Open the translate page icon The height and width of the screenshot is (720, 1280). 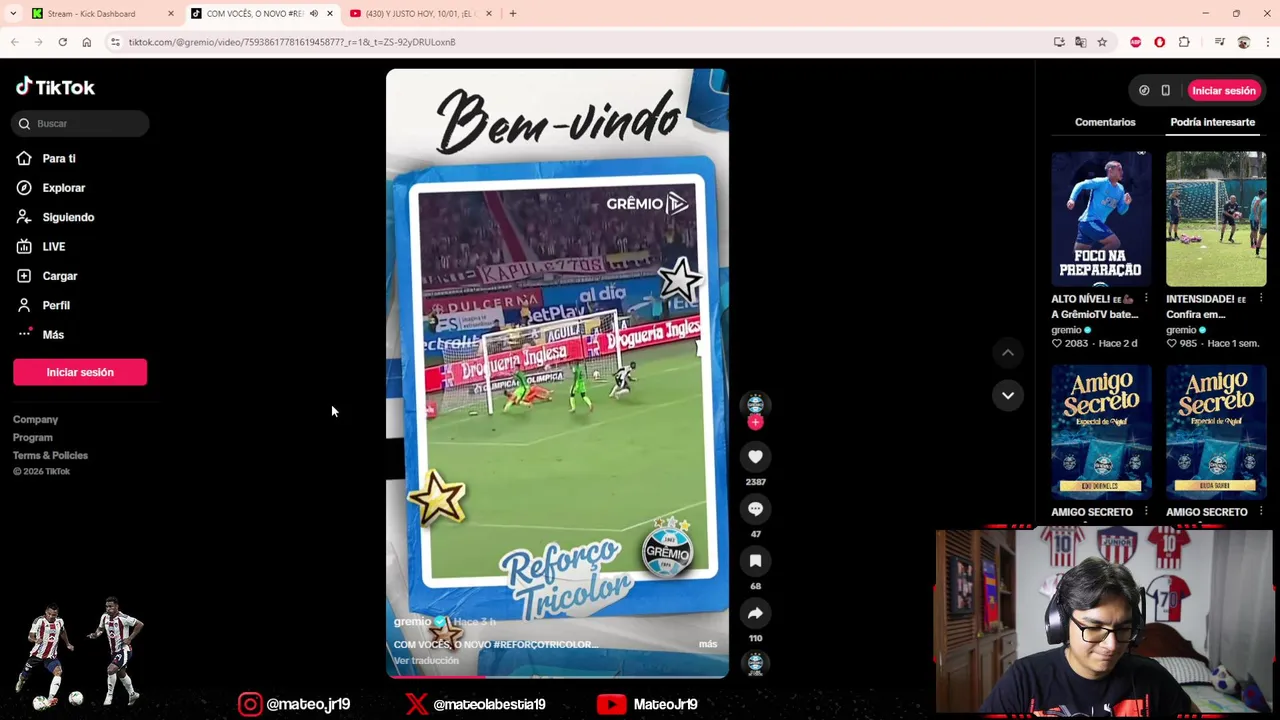coord(1080,42)
